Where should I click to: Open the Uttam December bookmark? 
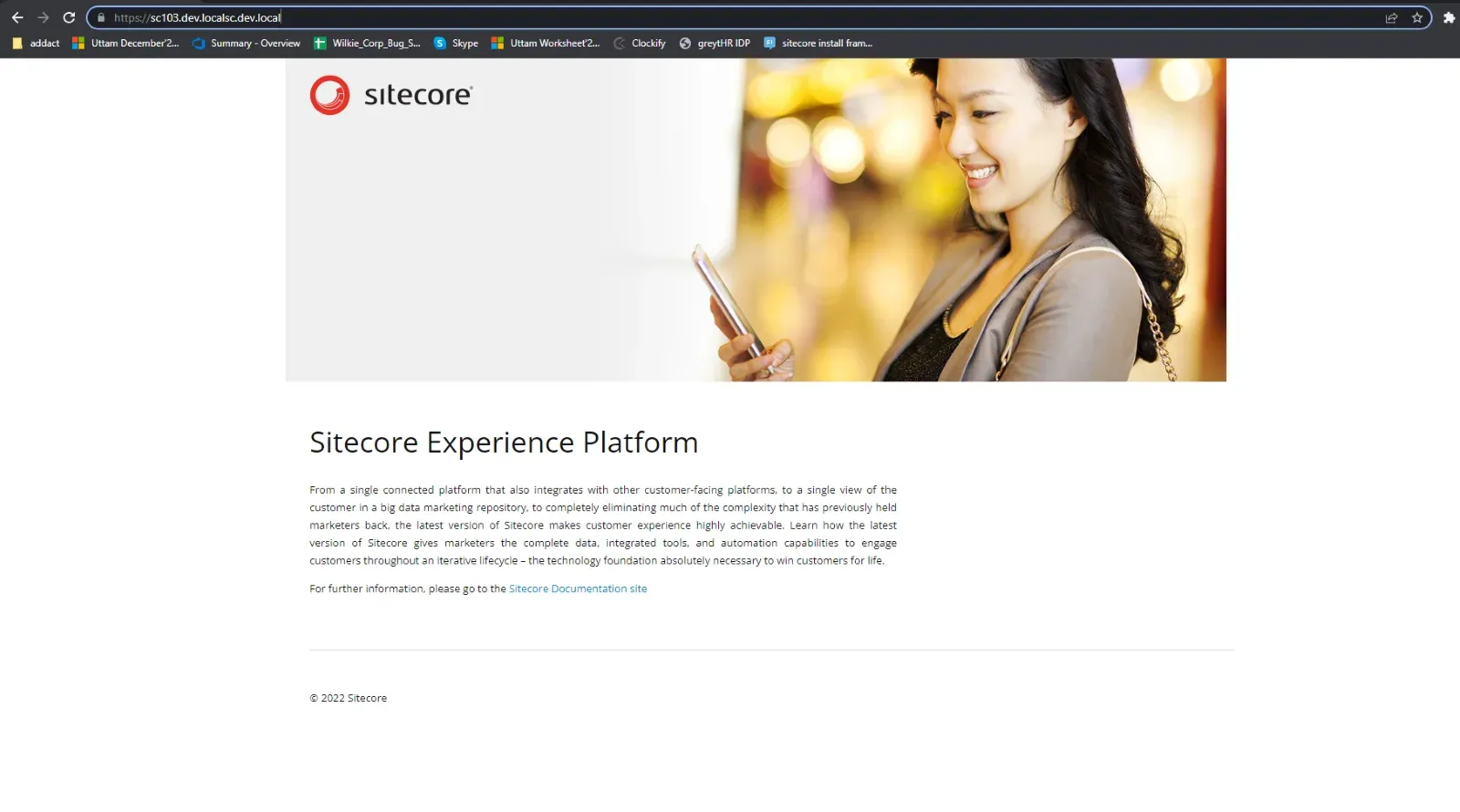pos(125,43)
